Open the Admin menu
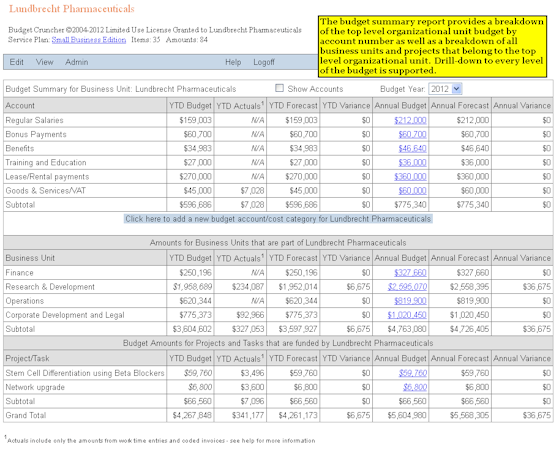The width and height of the screenshot is (558, 450). pyautogui.click(x=77, y=62)
